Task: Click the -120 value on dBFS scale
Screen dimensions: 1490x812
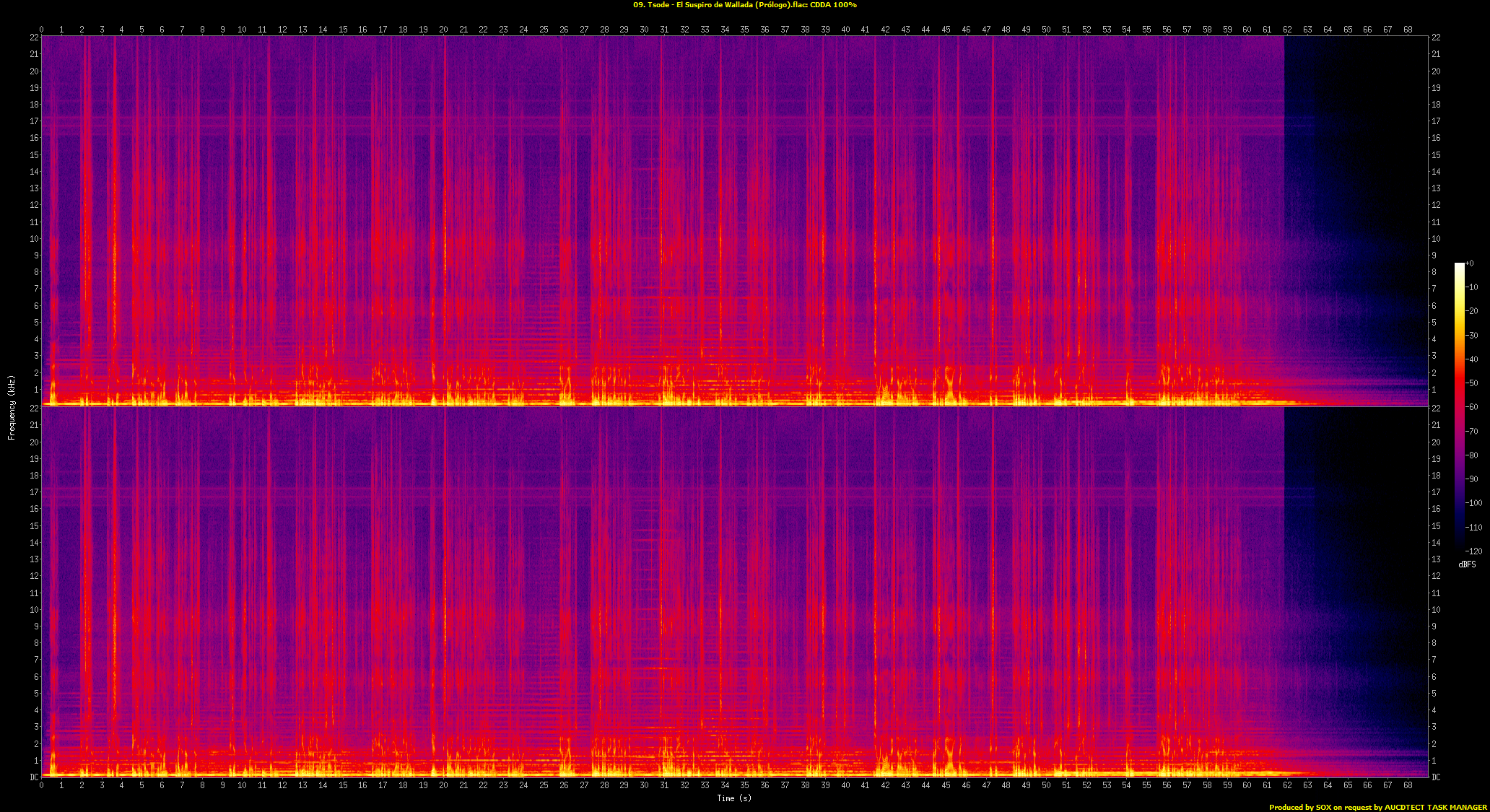Action: pos(1473,551)
